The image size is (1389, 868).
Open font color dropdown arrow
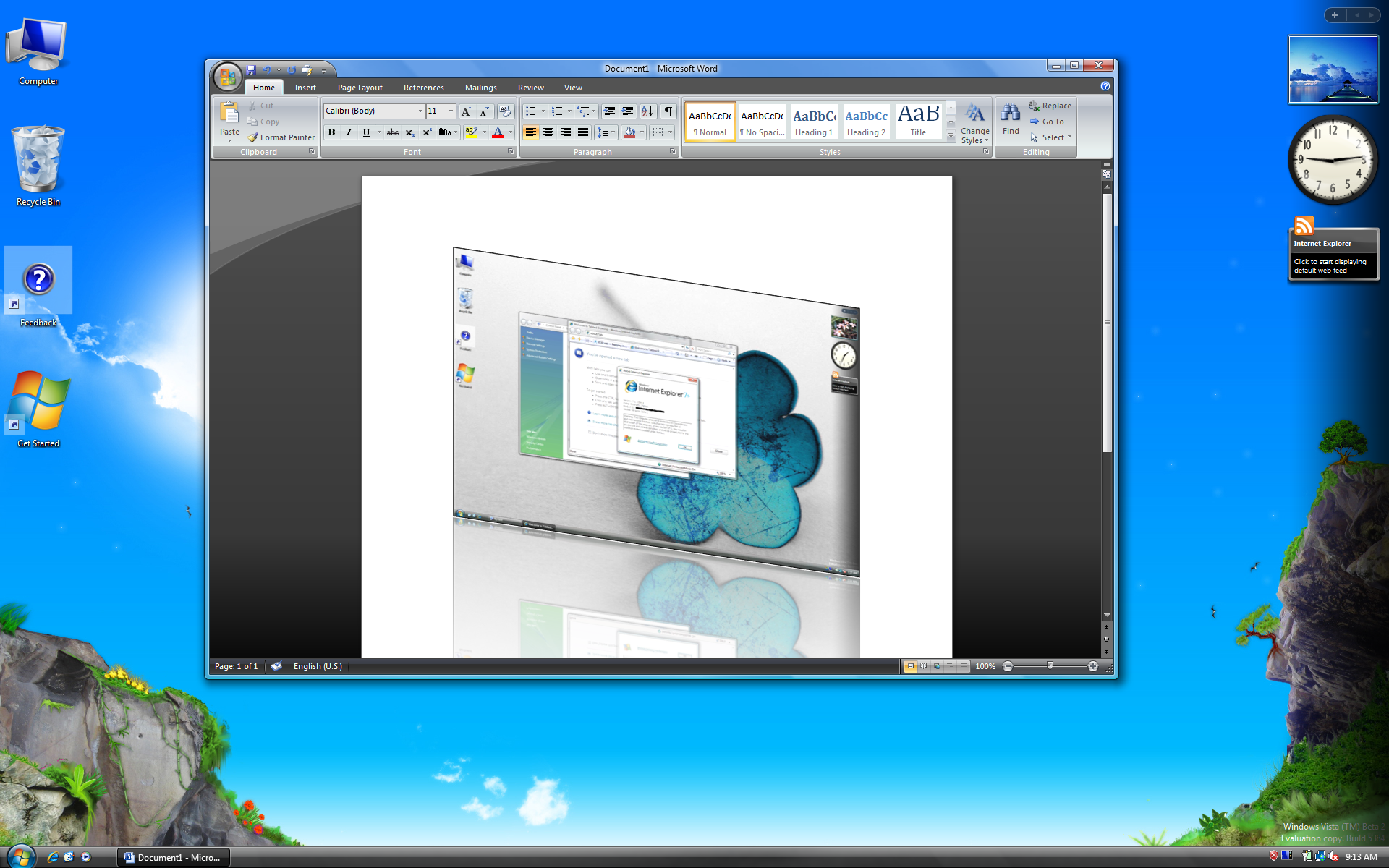[510, 132]
